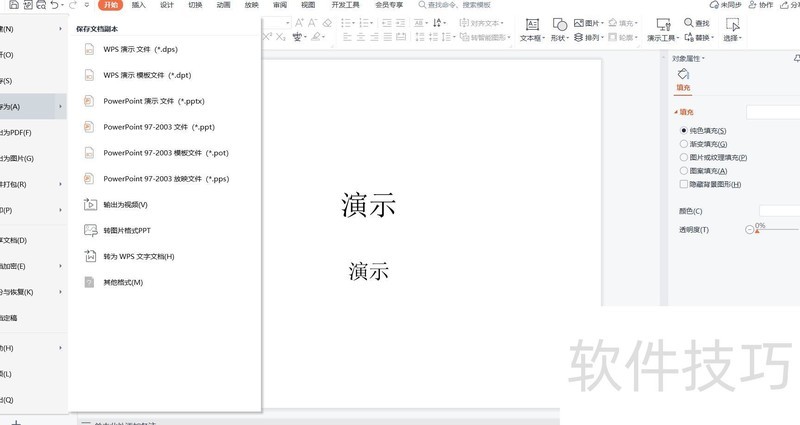Select pattern fill (图案填充) radio button

[684, 170]
